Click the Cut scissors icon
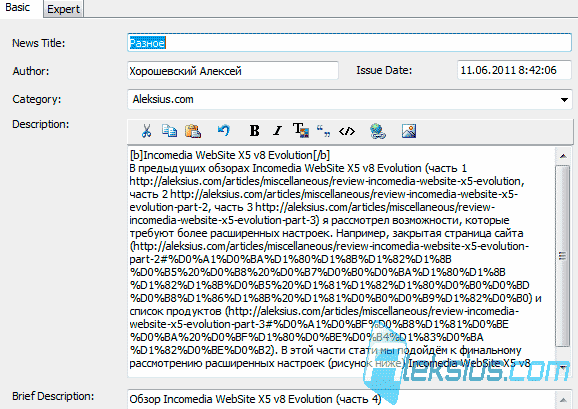Viewport: 578px width, 409px height. tap(146, 131)
